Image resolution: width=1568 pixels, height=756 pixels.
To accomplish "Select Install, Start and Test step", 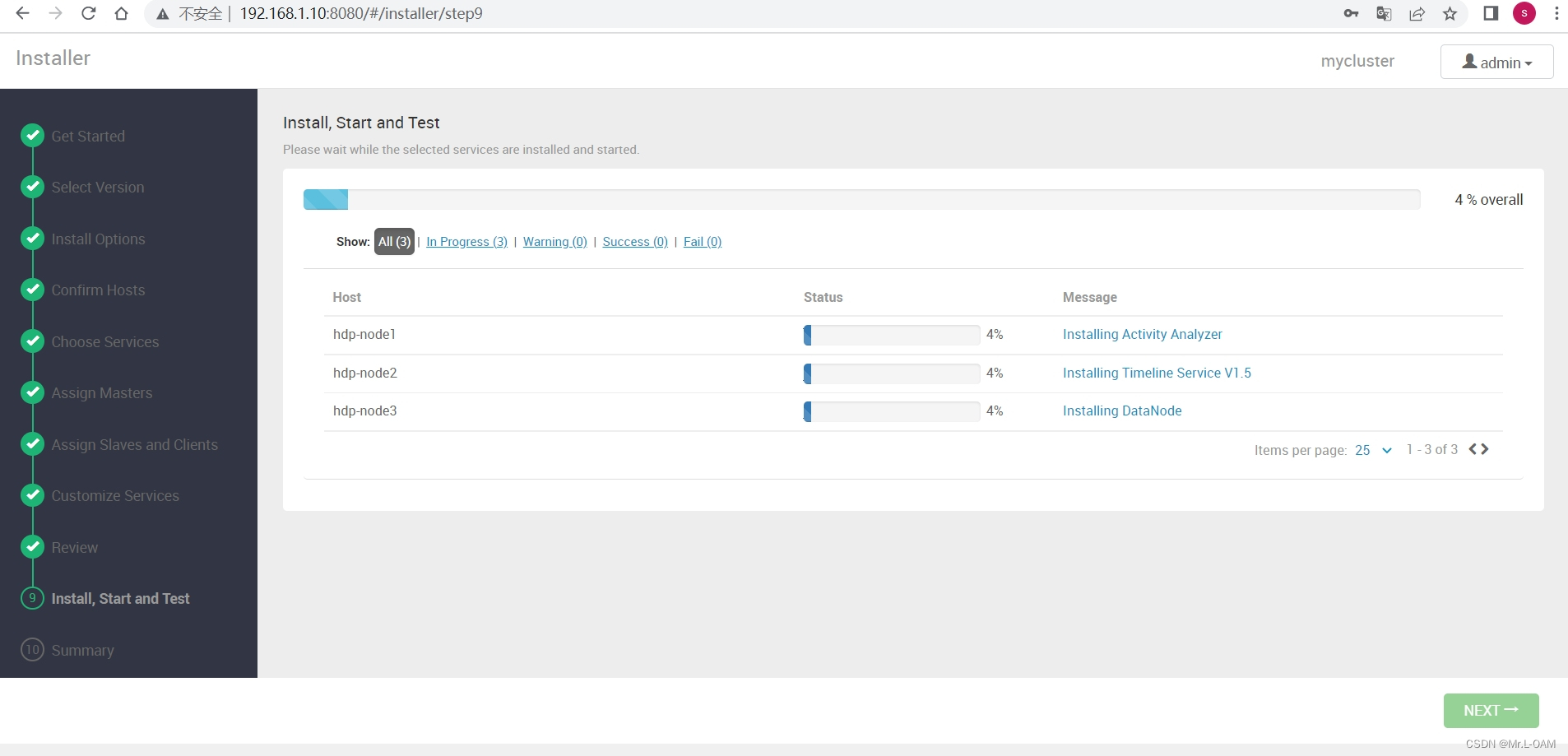I will point(120,599).
